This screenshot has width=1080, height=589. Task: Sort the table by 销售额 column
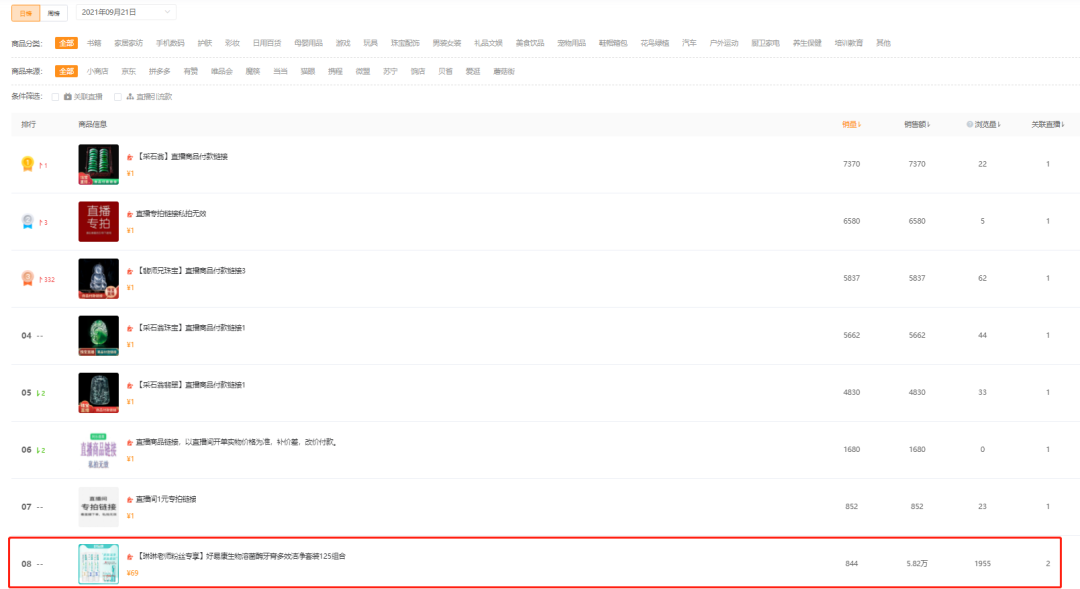[917, 125]
